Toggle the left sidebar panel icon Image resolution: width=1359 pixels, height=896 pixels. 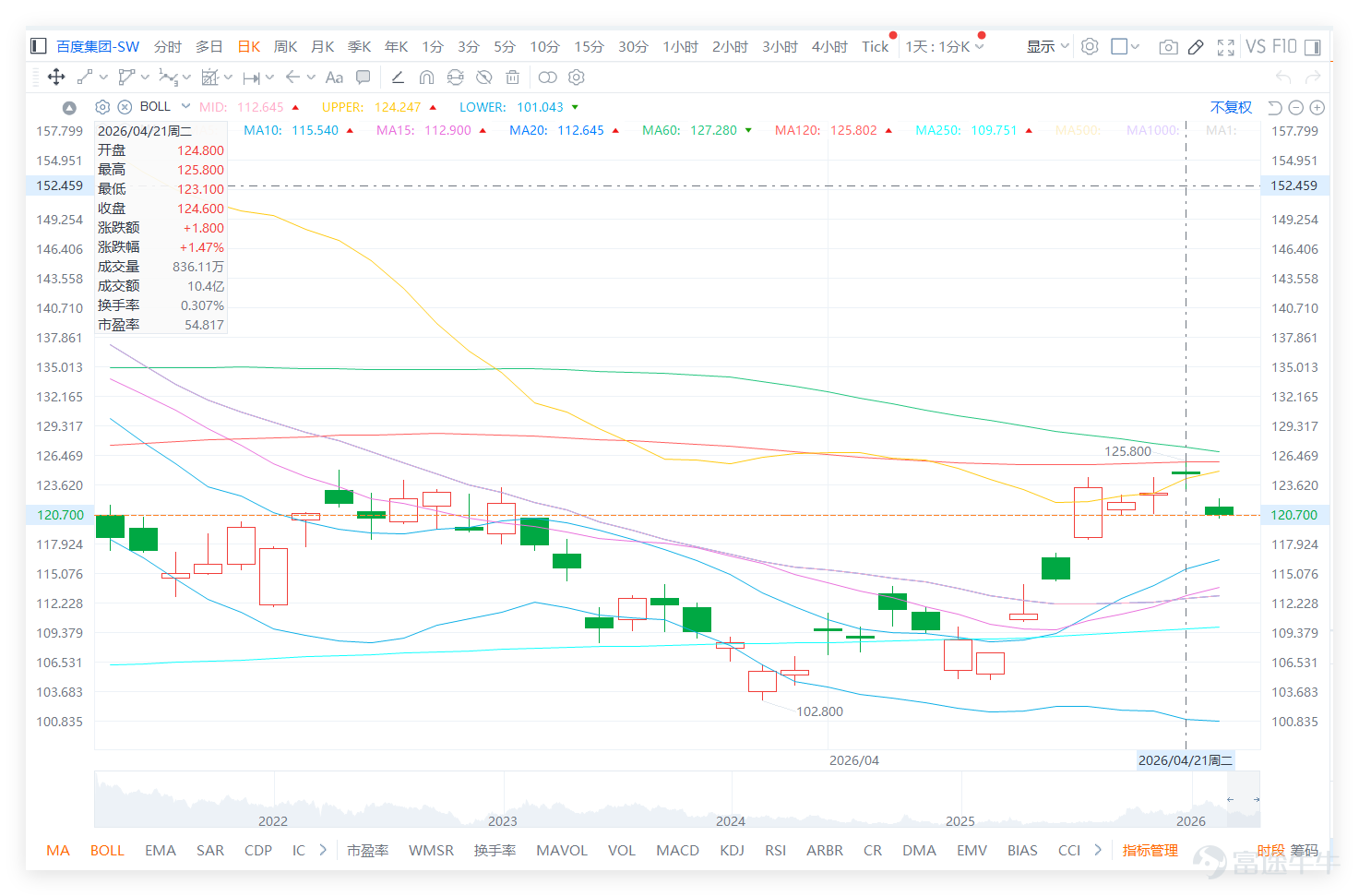tap(39, 46)
